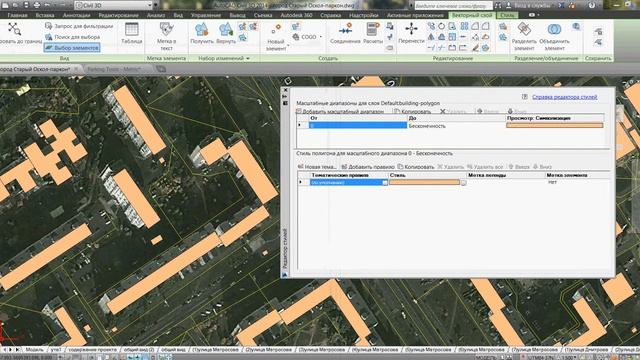This screenshot has height=360, width=640.
Task: Select the Метка в текст tool
Action: (x=167, y=36)
